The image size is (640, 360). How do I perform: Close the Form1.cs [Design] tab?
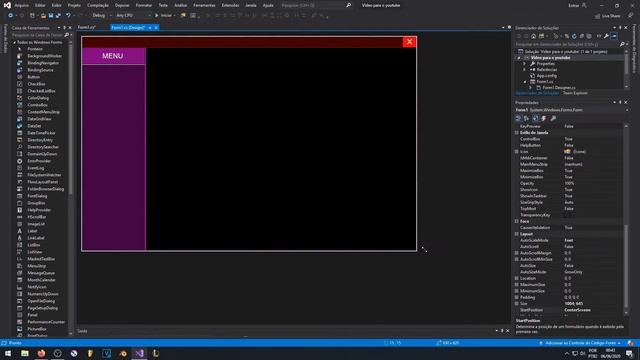[x=156, y=28]
